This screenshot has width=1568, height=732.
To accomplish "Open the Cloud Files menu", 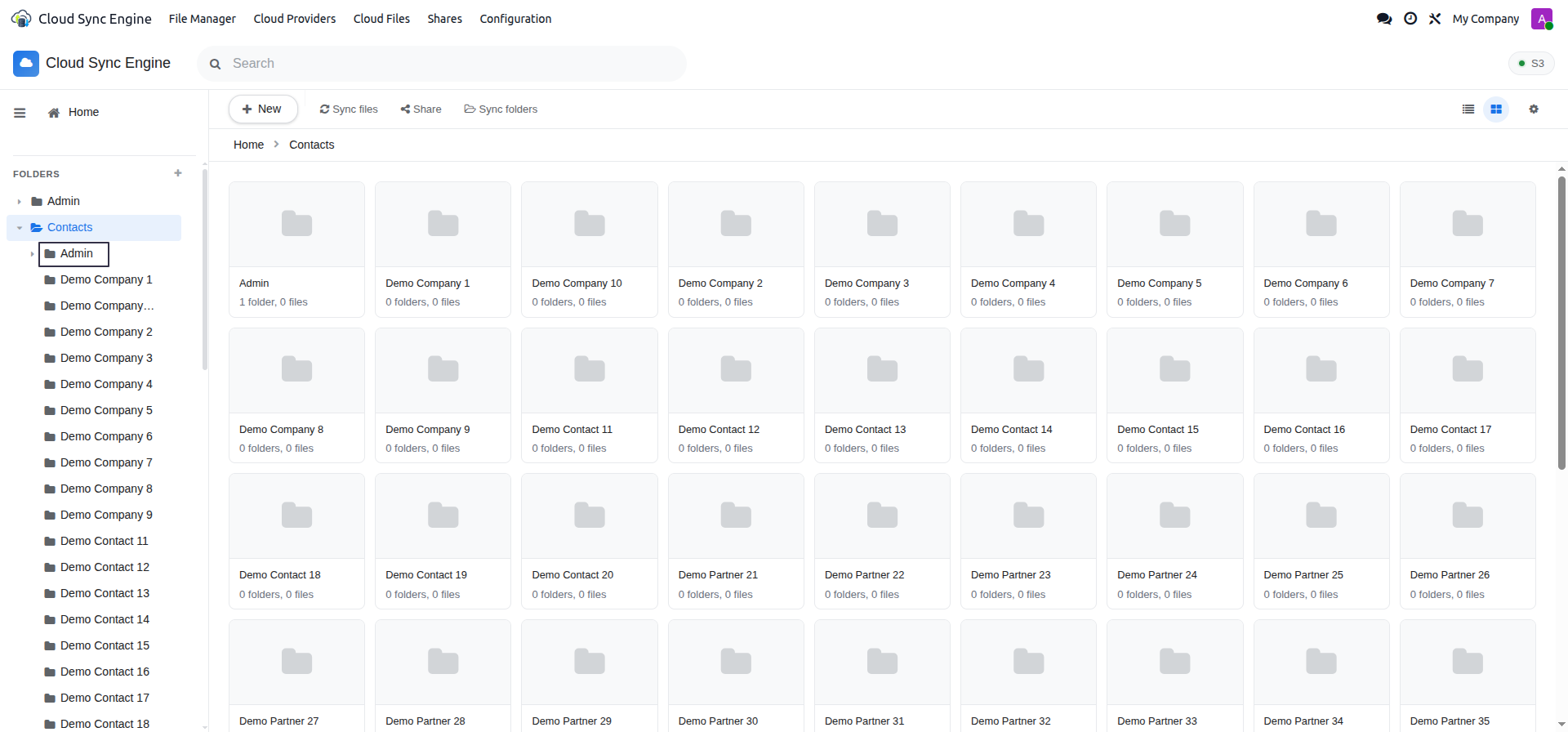I will (x=381, y=19).
